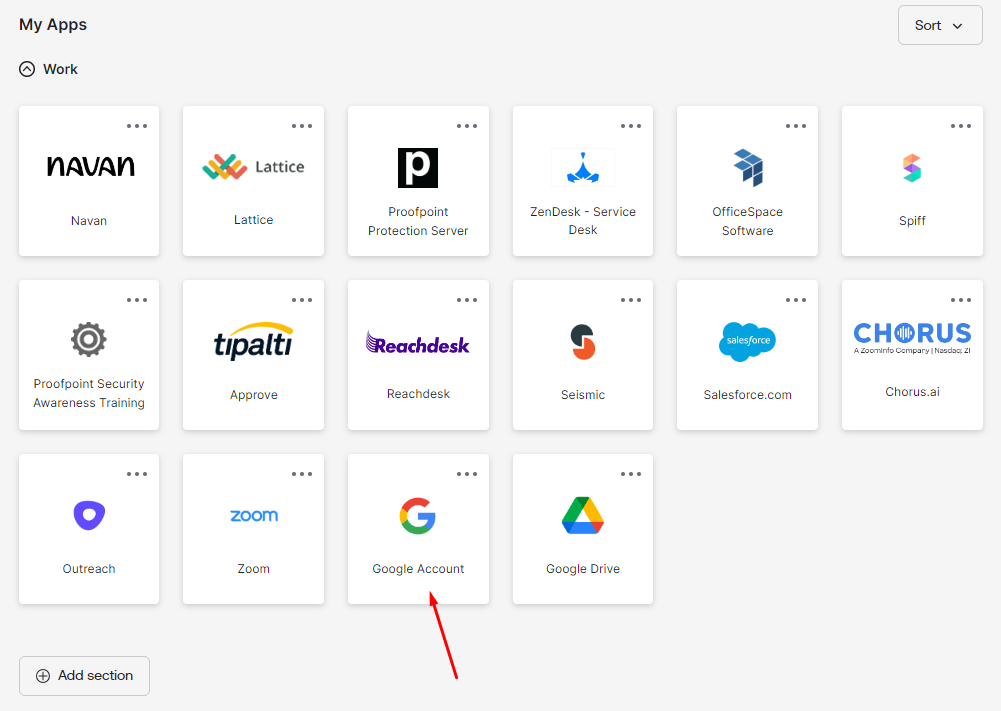This screenshot has height=711, width=1001.
Task: Show more options on Google Drive card
Action: pos(631,474)
